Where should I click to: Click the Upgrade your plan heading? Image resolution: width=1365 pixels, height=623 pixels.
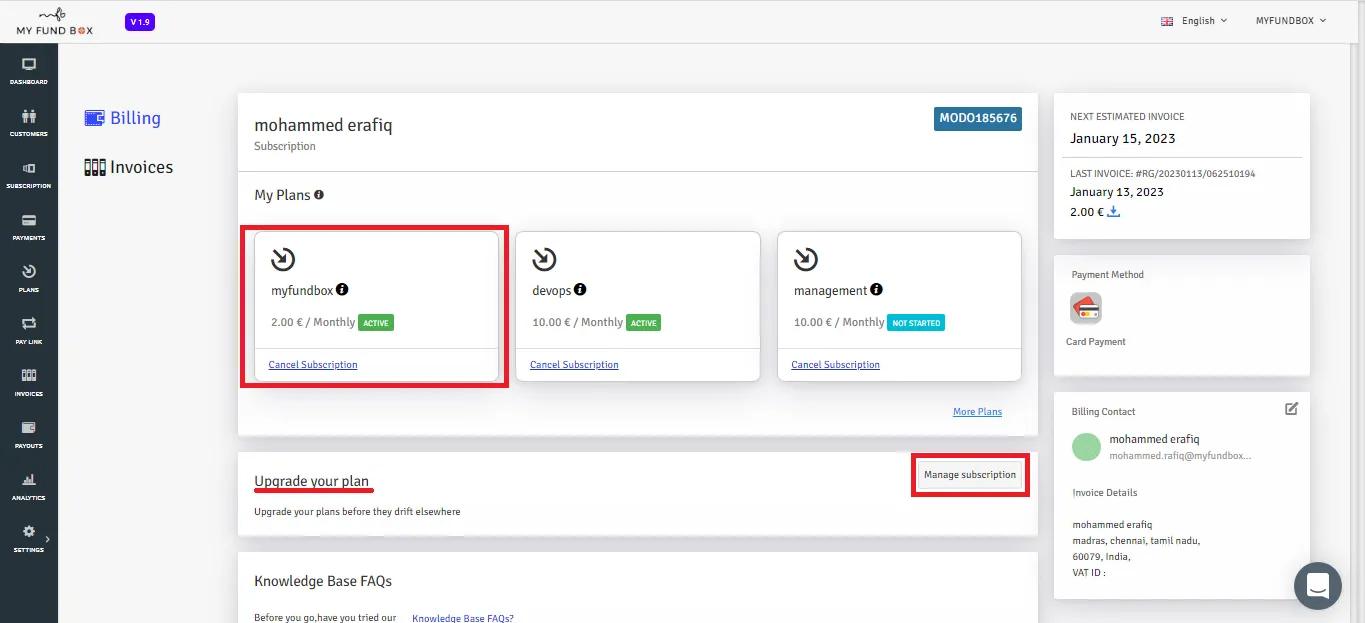[312, 481]
